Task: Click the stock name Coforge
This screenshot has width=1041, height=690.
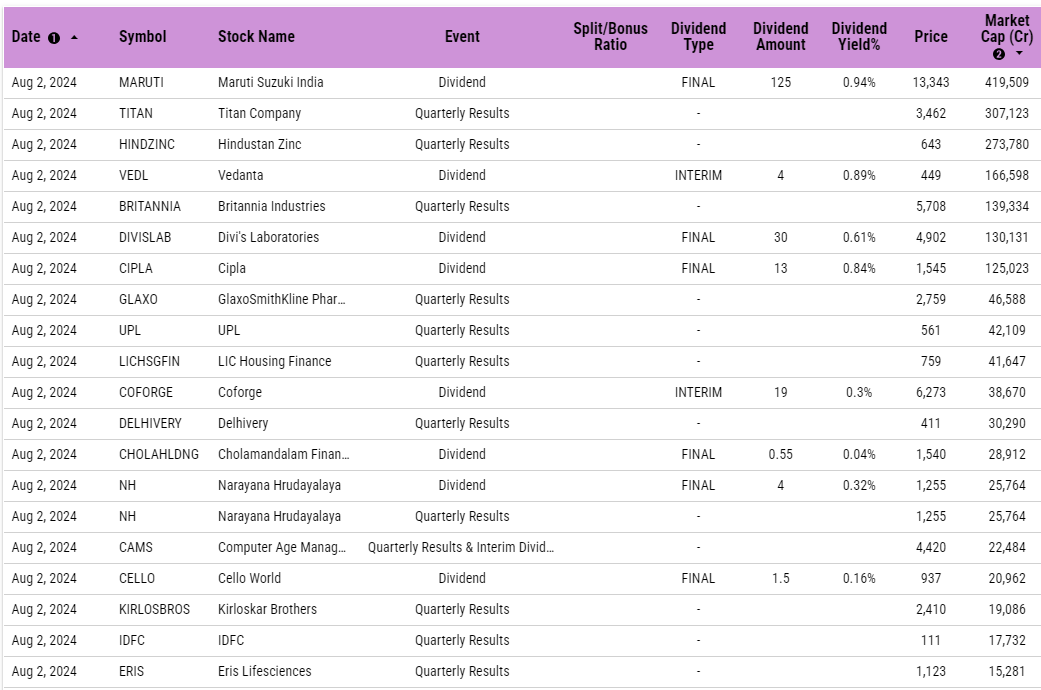Action: point(240,392)
